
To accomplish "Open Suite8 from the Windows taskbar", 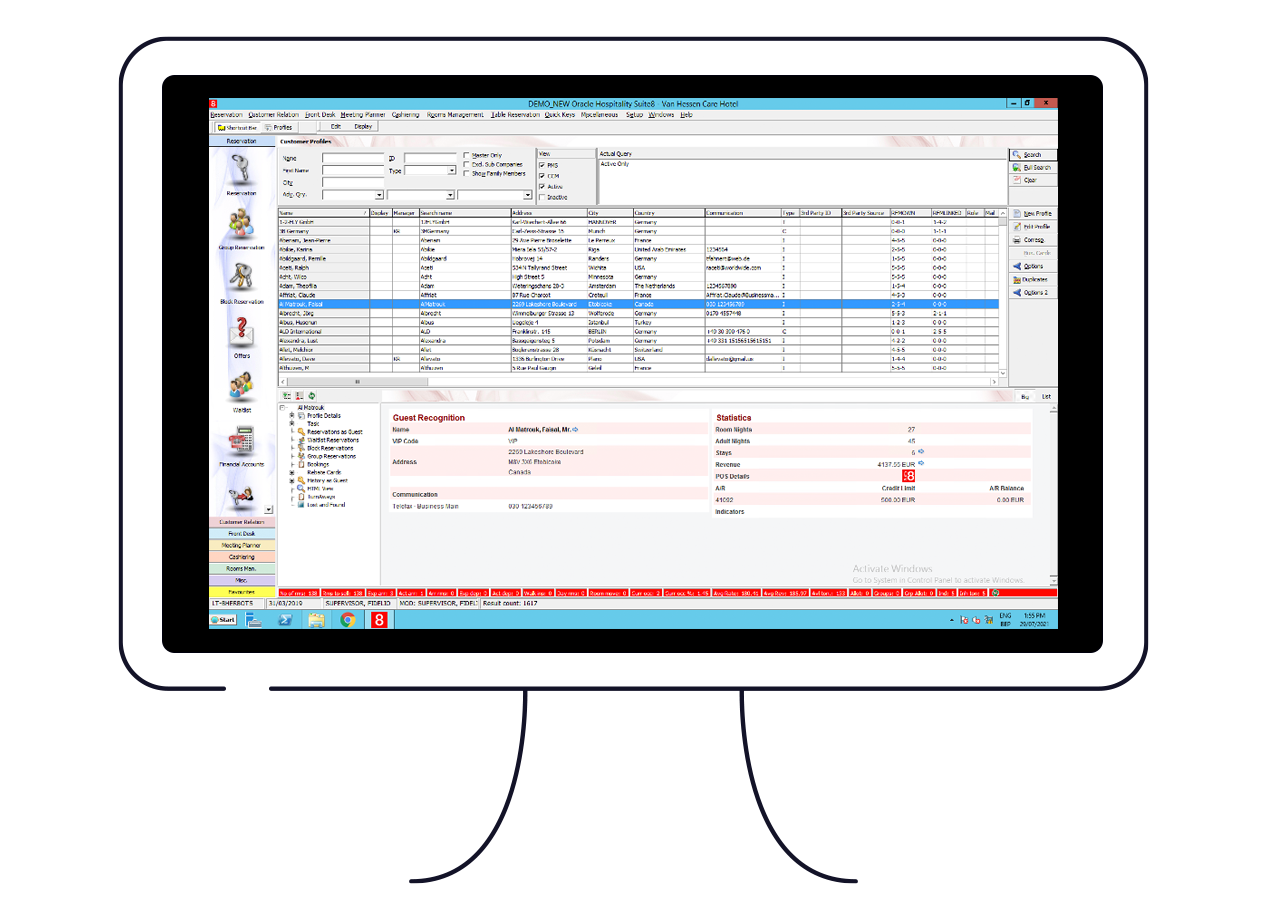I will click(379, 620).
